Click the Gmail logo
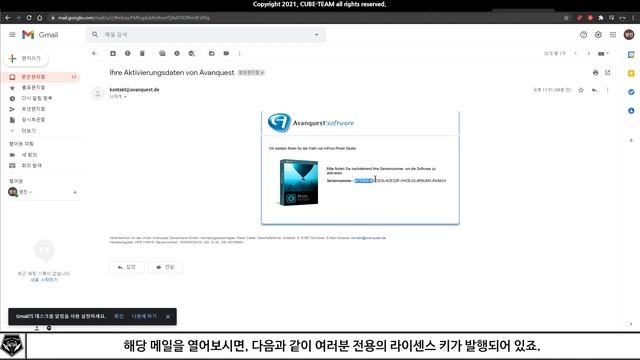 click(x=40, y=35)
